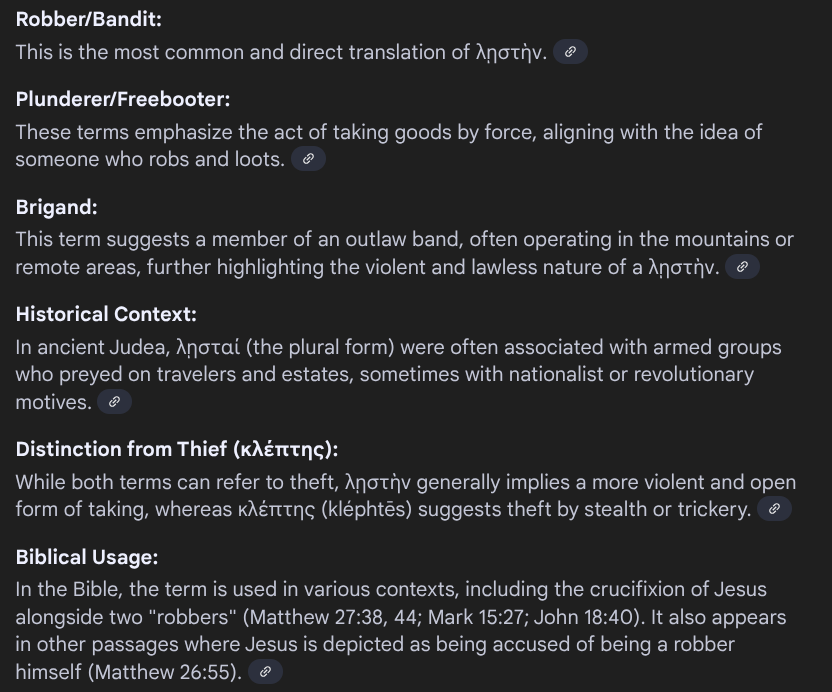Screen dimensions: 832x692
Task: Click the "Matthew 26:55" verse reference
Action: point(166,672)
